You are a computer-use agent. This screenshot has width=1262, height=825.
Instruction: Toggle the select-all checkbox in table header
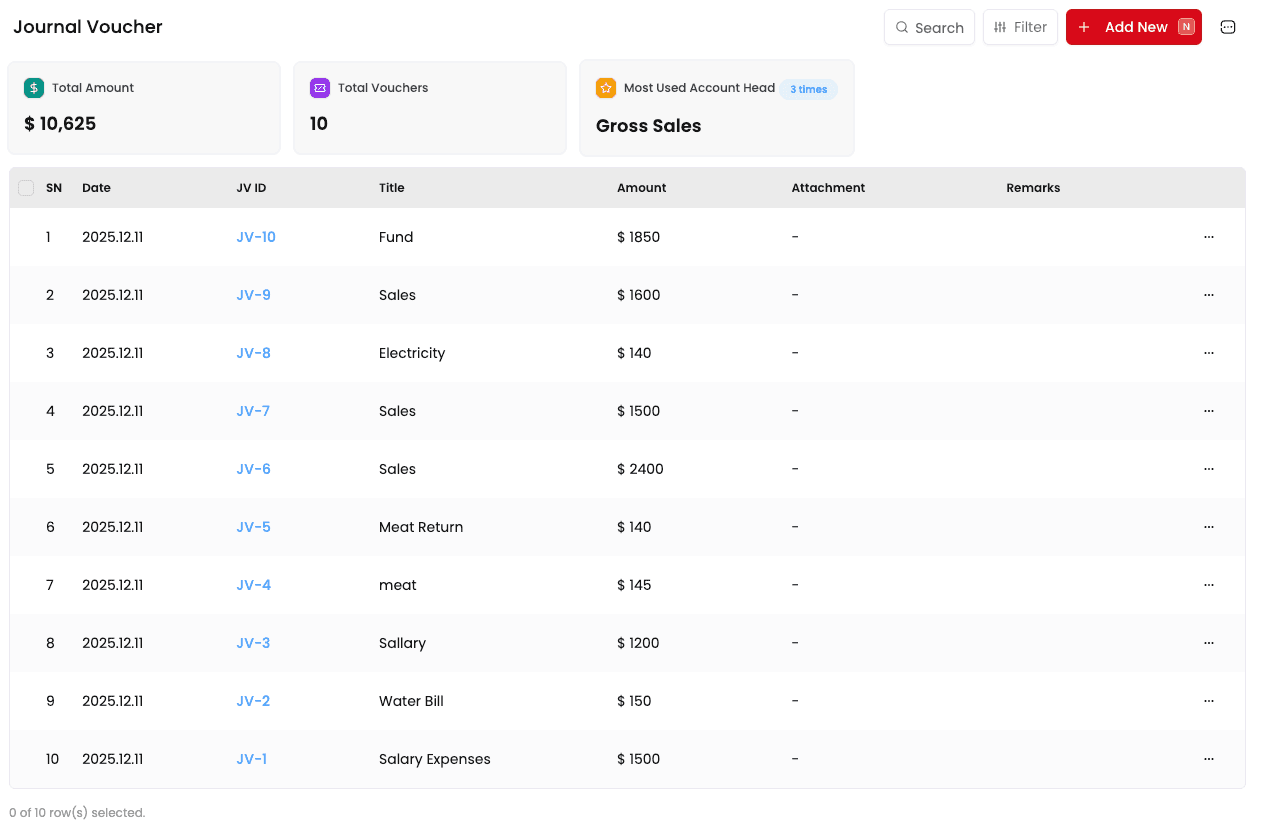26,188
